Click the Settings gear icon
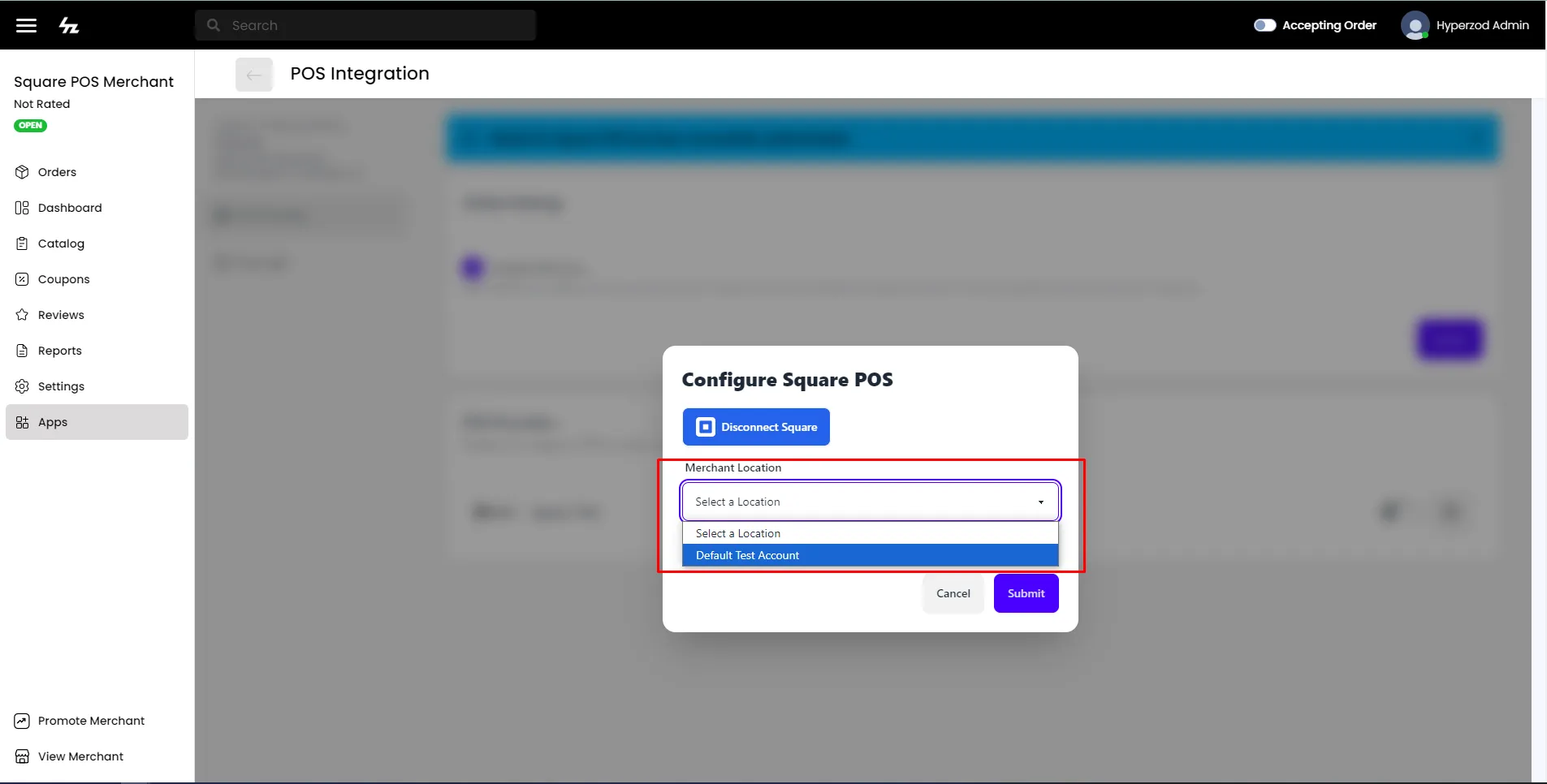Screen dimensions: 1547x784 point(22,386)
